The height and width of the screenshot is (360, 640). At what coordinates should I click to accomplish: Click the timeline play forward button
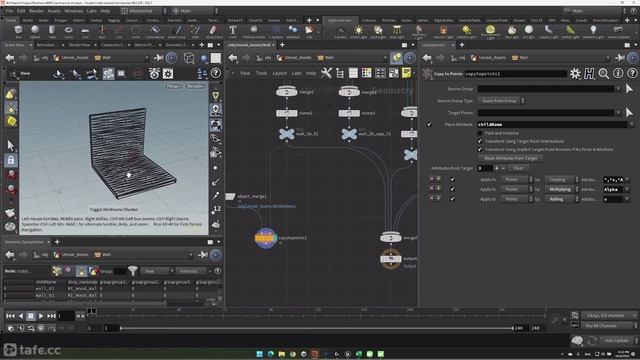tap(41, 316)
